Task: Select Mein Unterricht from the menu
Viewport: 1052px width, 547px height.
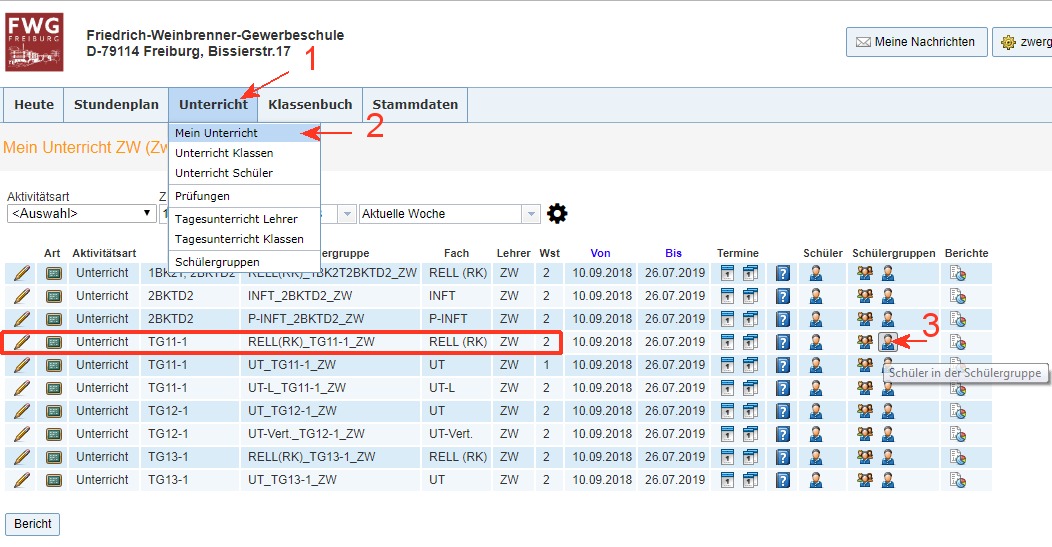Action: click(216, 133)
